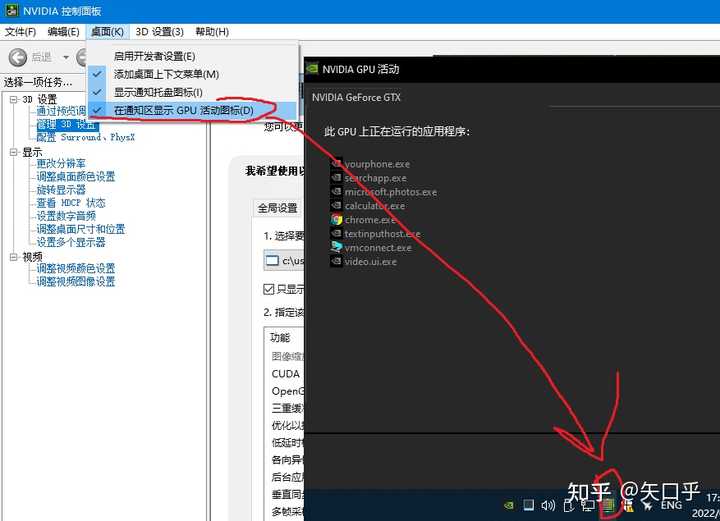Open 编辑(E) menu

tap(63, 32)
